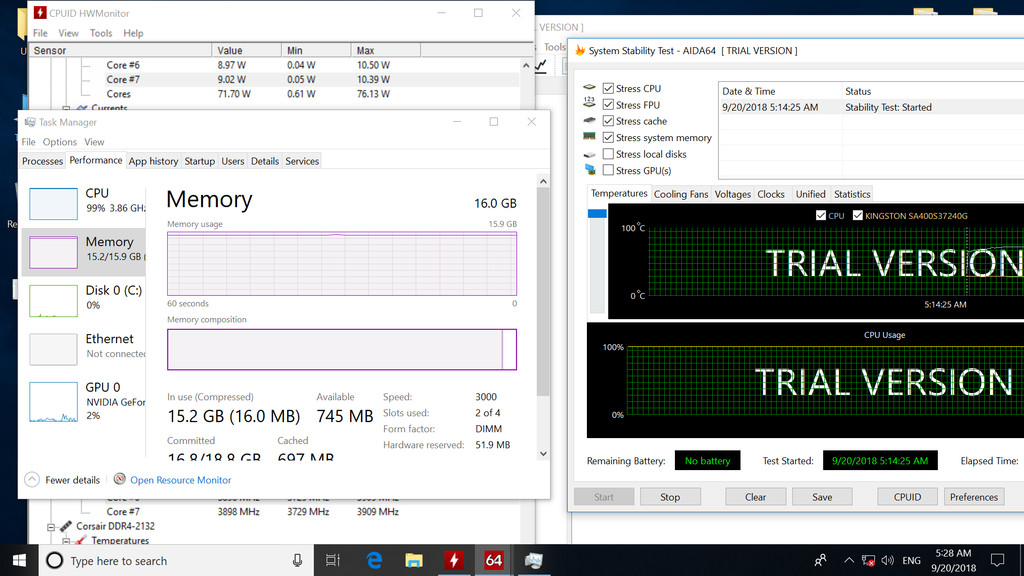1024x576 pixels.
Task: Toggle CPU temperature graph checkbox
Action: 821,216
